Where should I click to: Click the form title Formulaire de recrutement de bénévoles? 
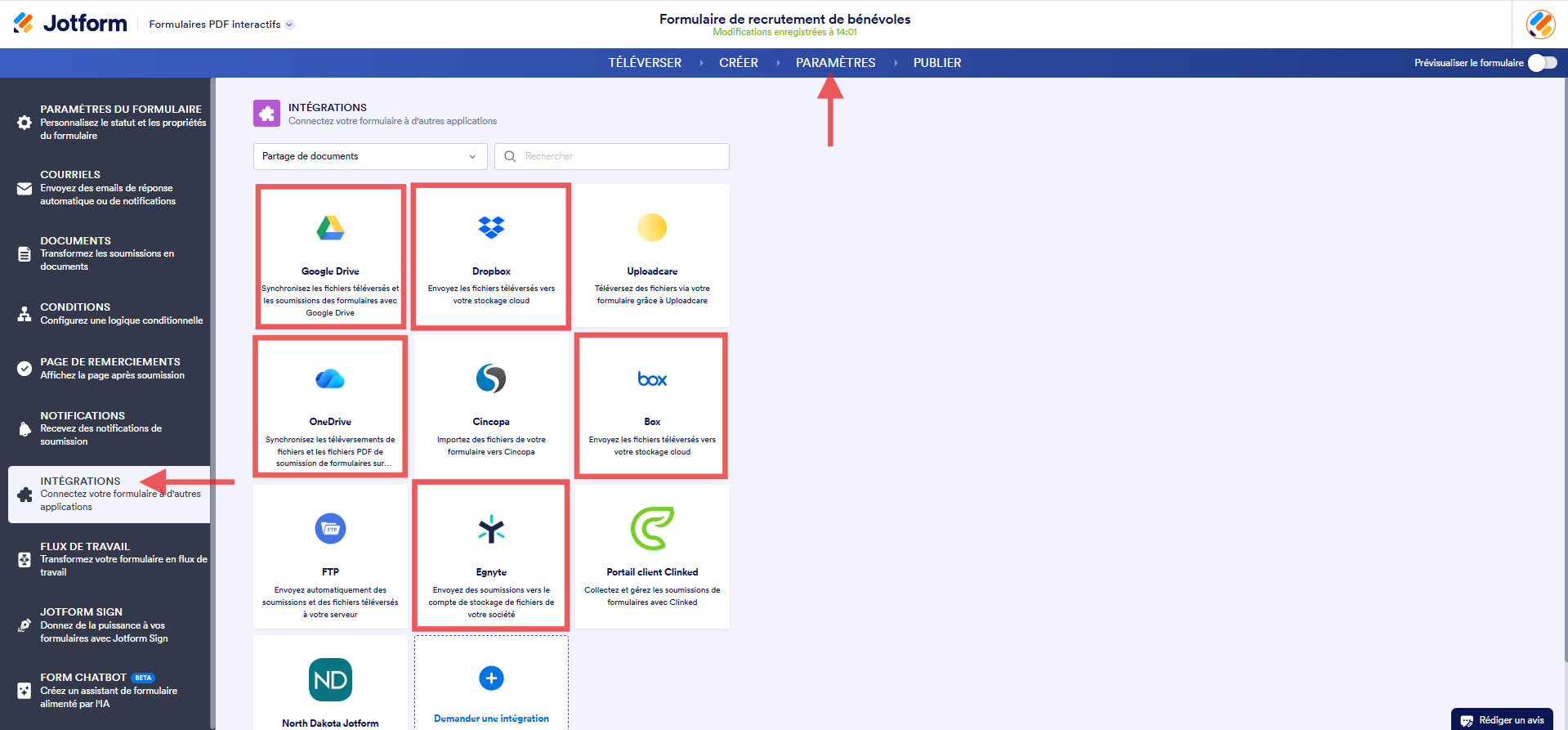point(784,19)
